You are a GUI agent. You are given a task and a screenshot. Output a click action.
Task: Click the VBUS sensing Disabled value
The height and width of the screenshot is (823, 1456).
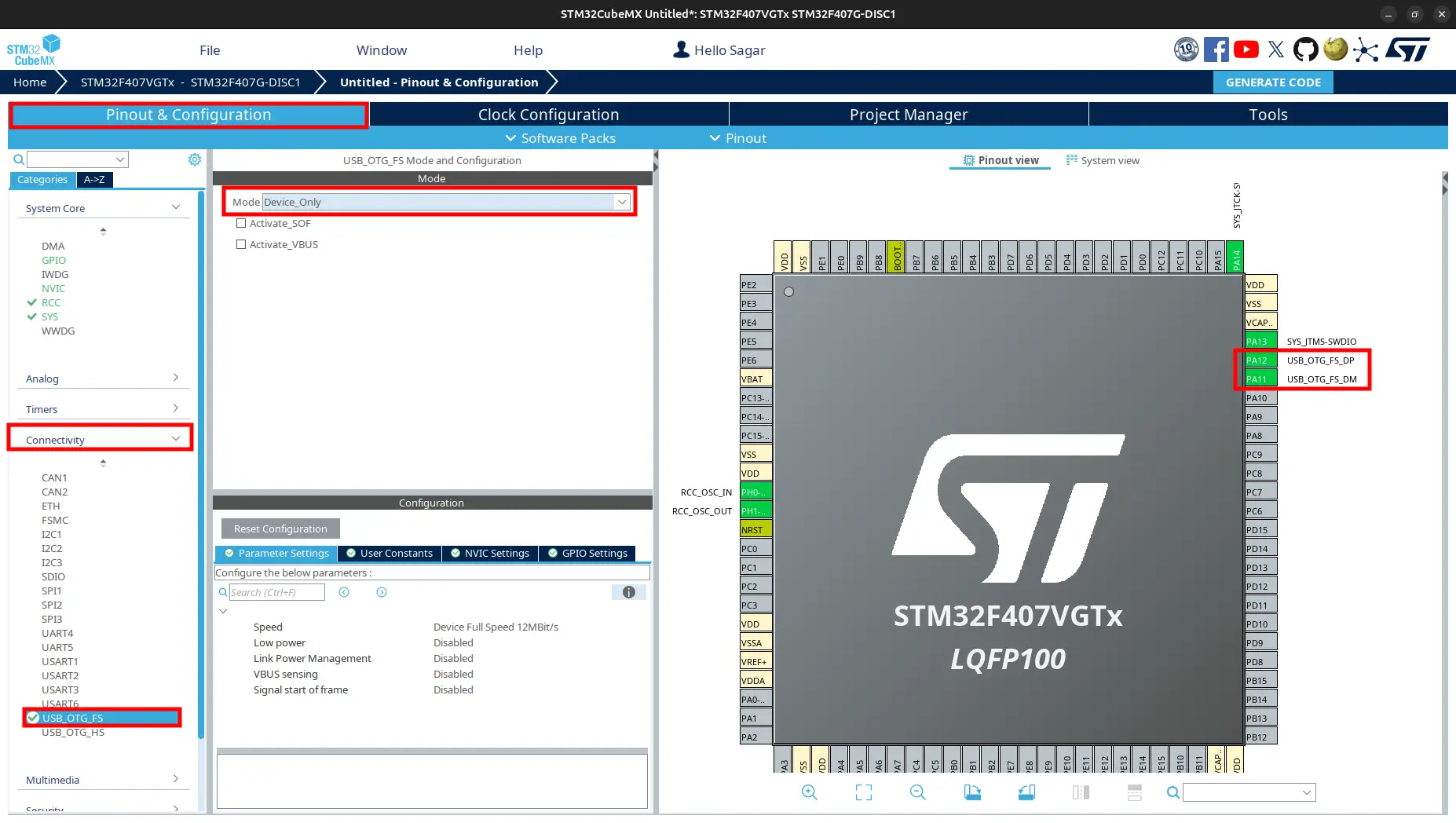pos(453,674)
